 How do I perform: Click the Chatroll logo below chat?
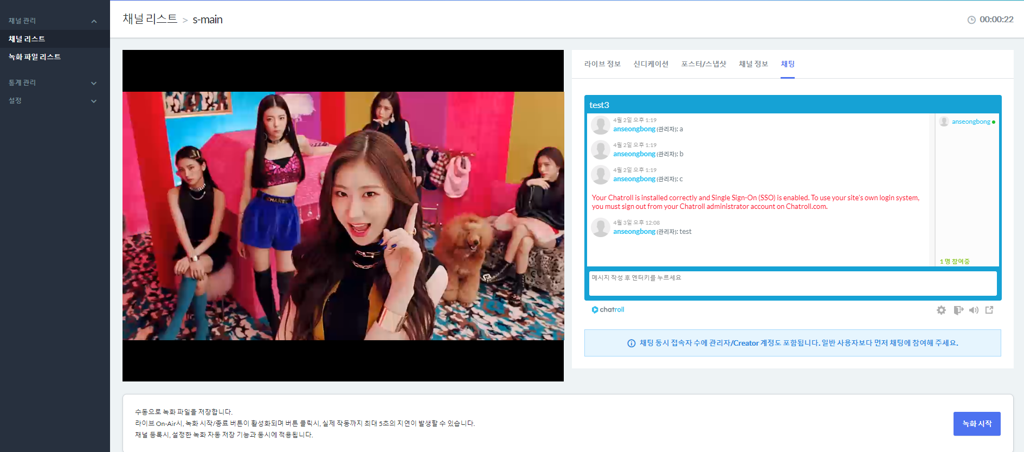pyautogui.click(x=608, y=310)
